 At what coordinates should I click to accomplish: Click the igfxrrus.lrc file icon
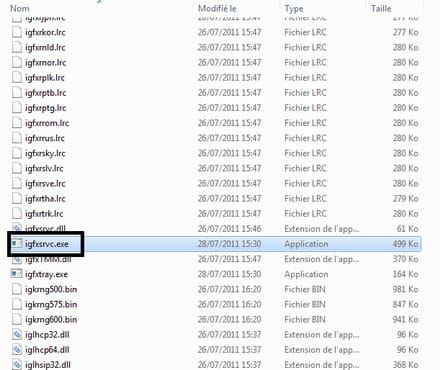pos(17,138)
